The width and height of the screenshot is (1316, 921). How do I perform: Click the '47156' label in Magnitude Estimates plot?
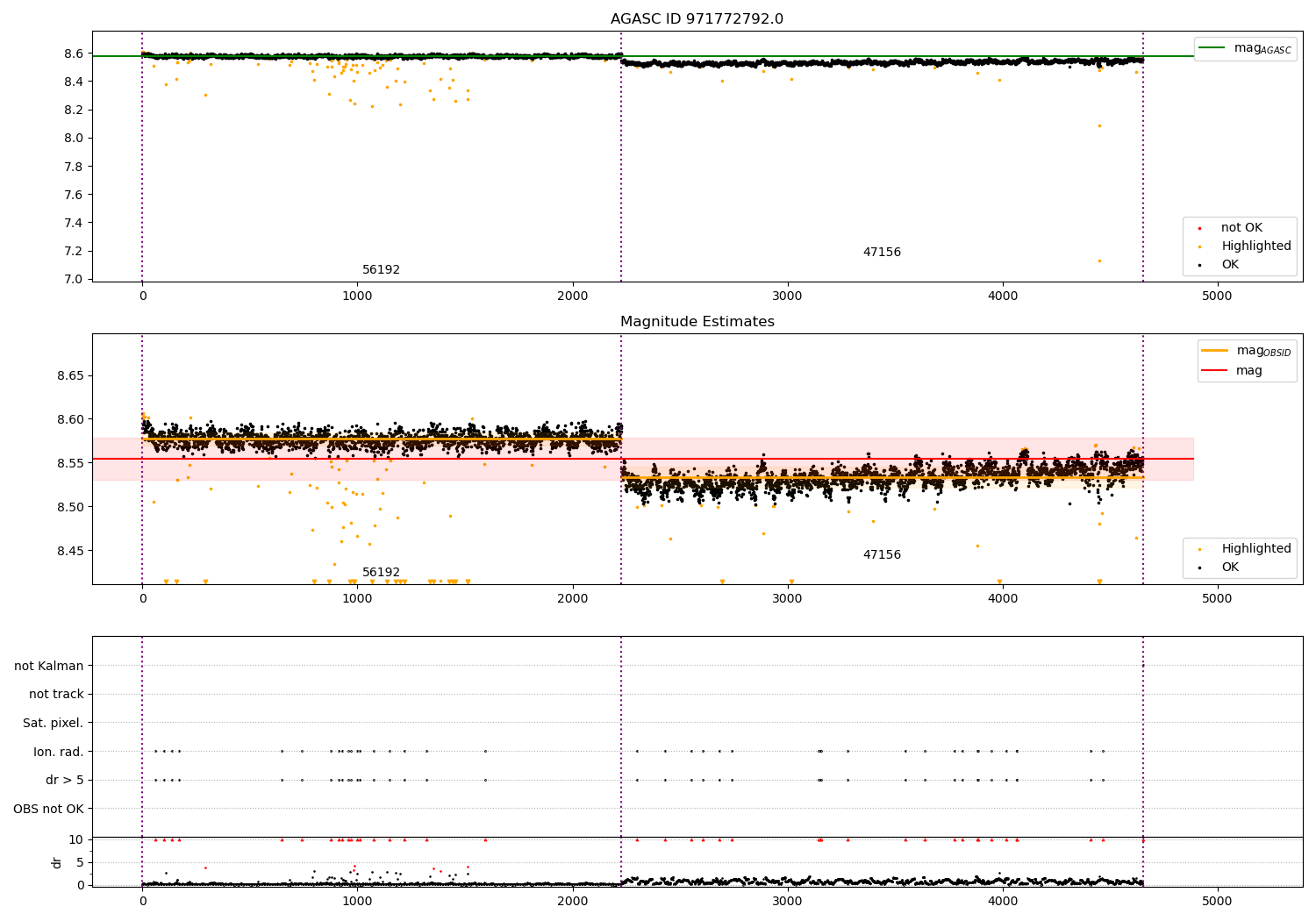point(882,555)
